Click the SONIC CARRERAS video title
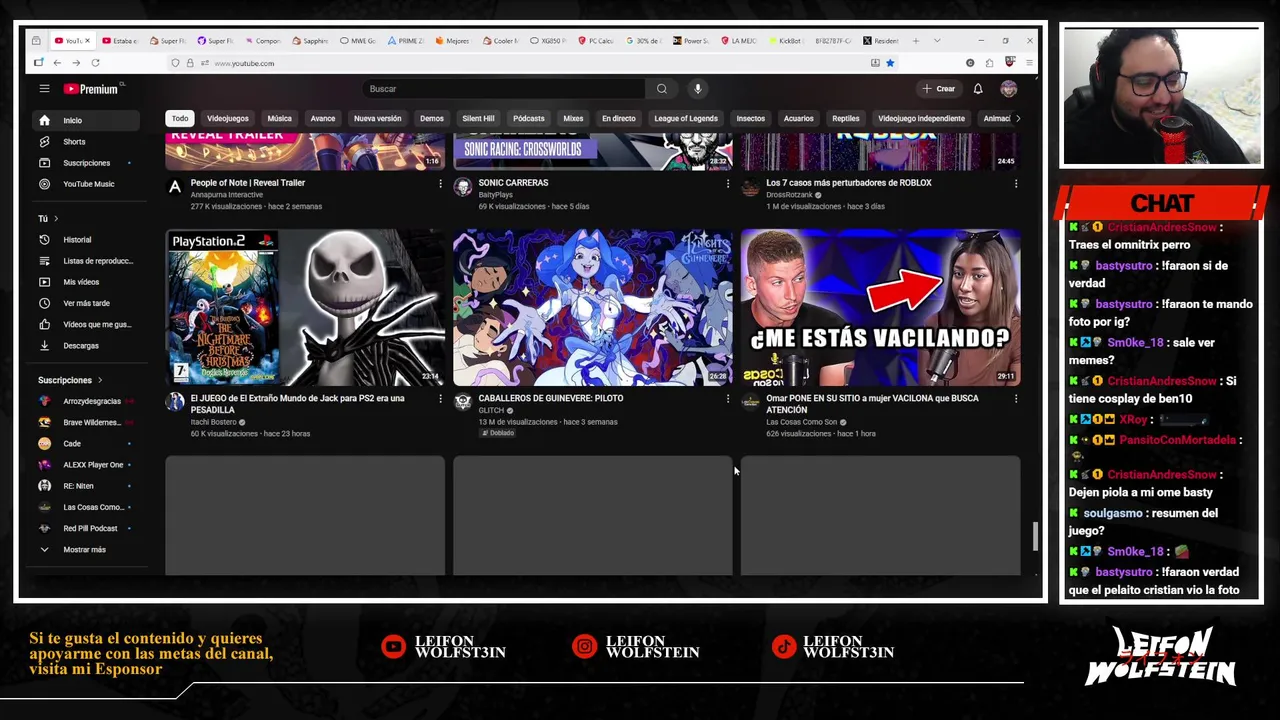The image size is (1280, 720). point(513,183)
